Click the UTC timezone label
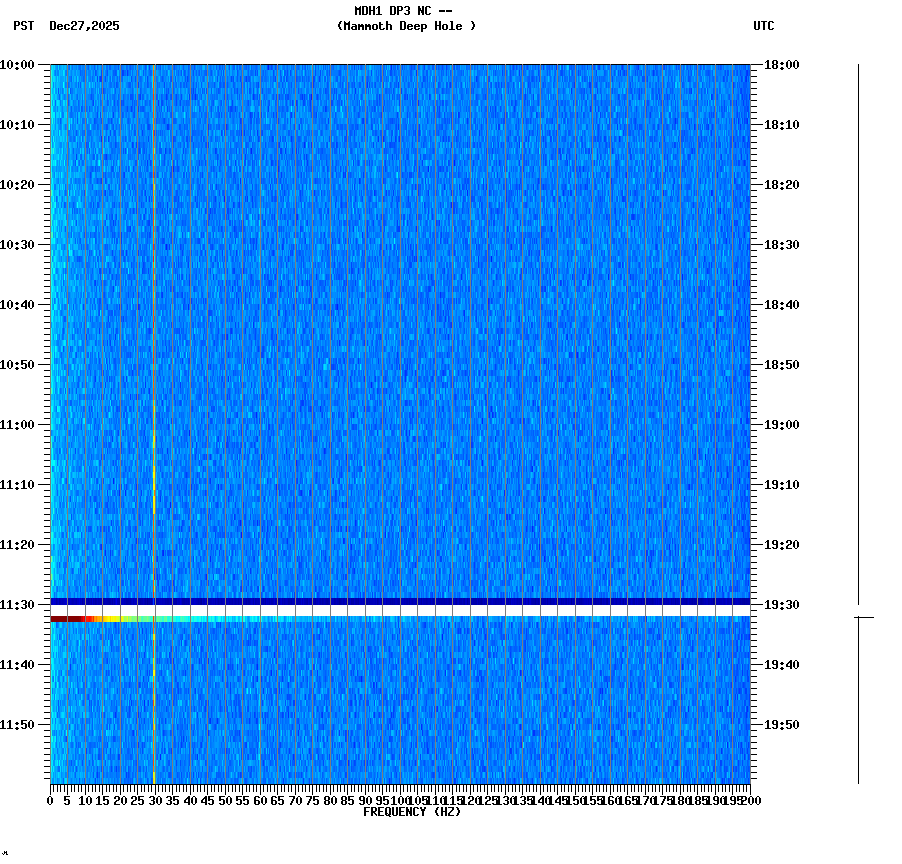Screen dimensions: 902x864 coord(765,27)
